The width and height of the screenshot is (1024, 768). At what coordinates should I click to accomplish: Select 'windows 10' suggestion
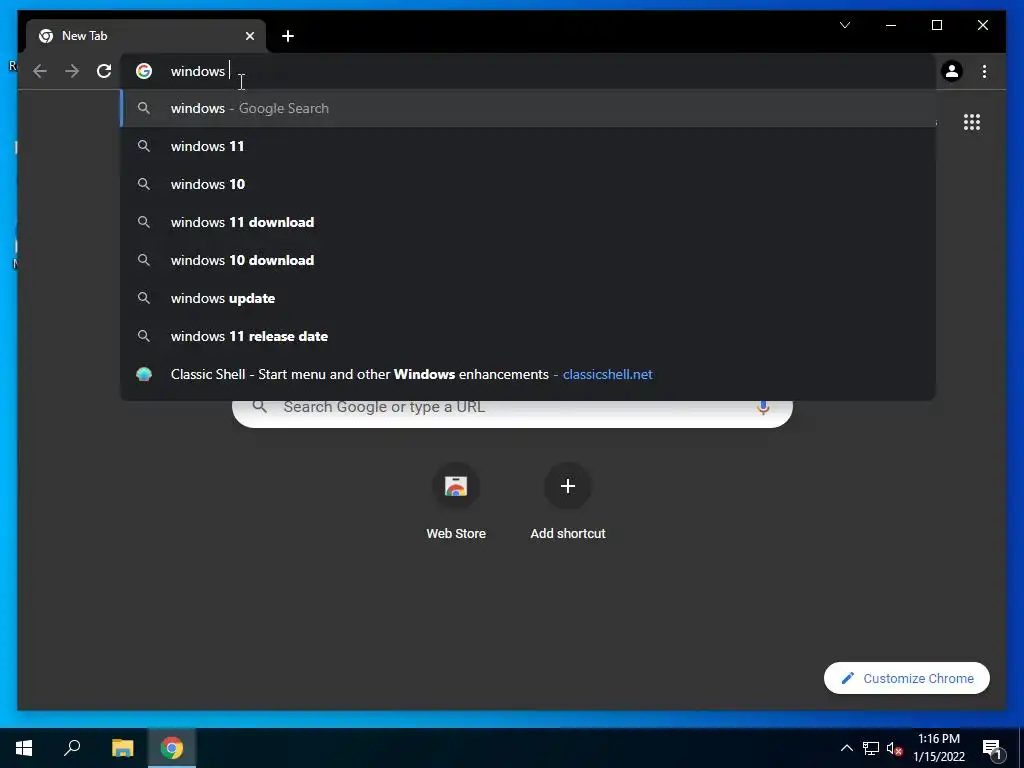pyautogui.click(x=528, y=184)
